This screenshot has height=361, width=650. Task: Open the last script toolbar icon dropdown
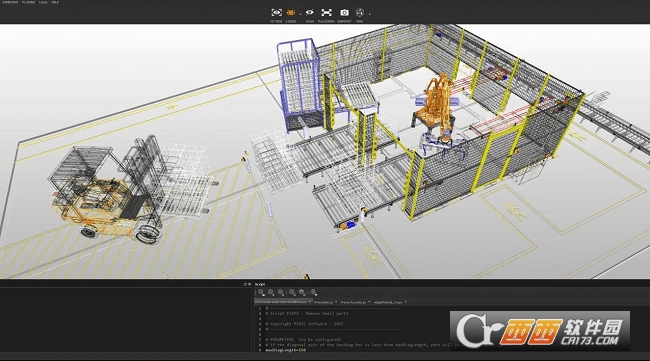pos(313,293)
